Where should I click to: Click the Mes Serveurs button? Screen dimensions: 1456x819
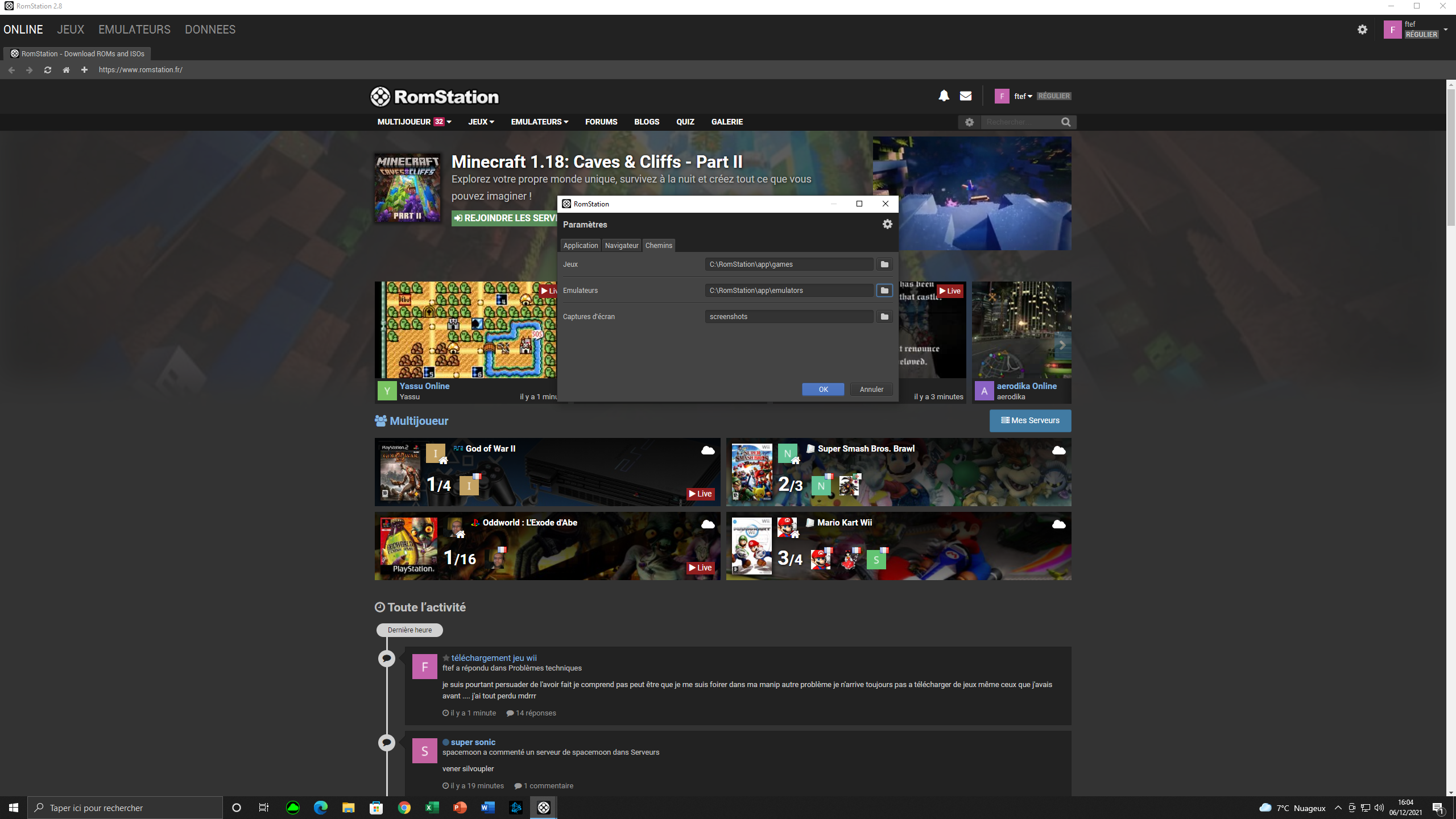coord(1030,421)
